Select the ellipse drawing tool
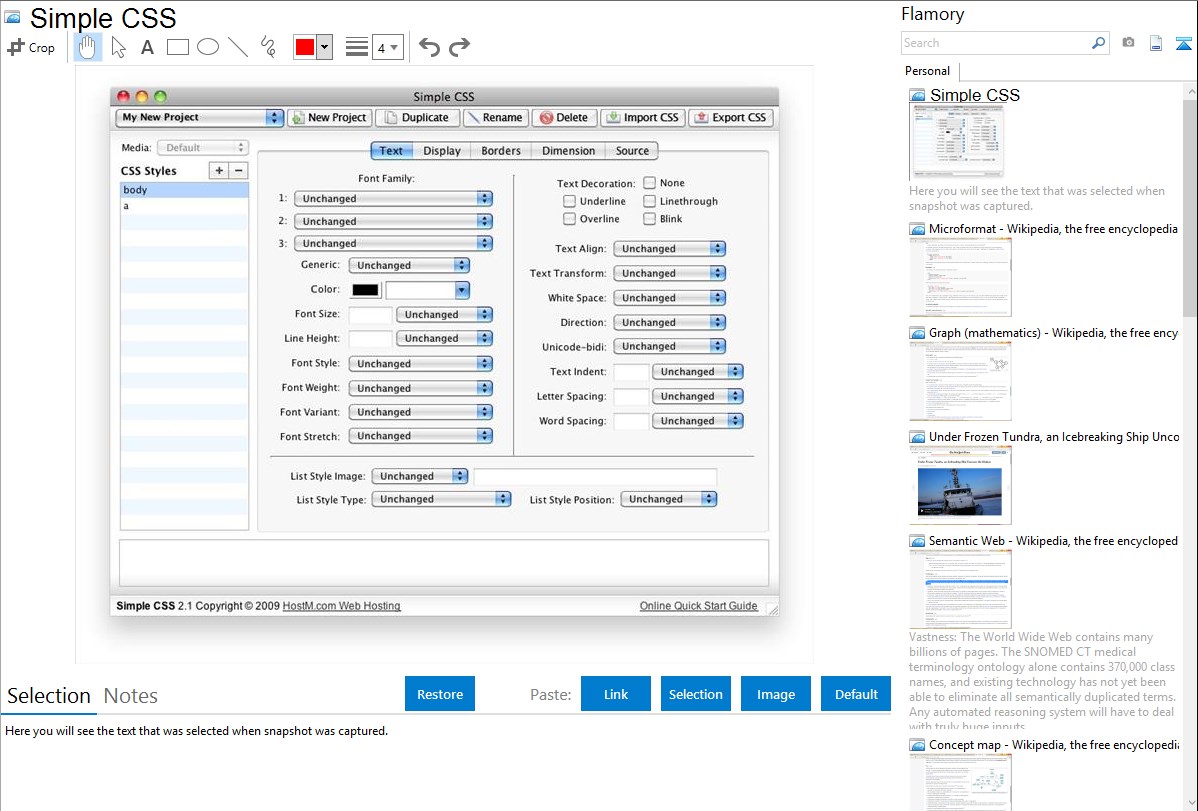 208,47
